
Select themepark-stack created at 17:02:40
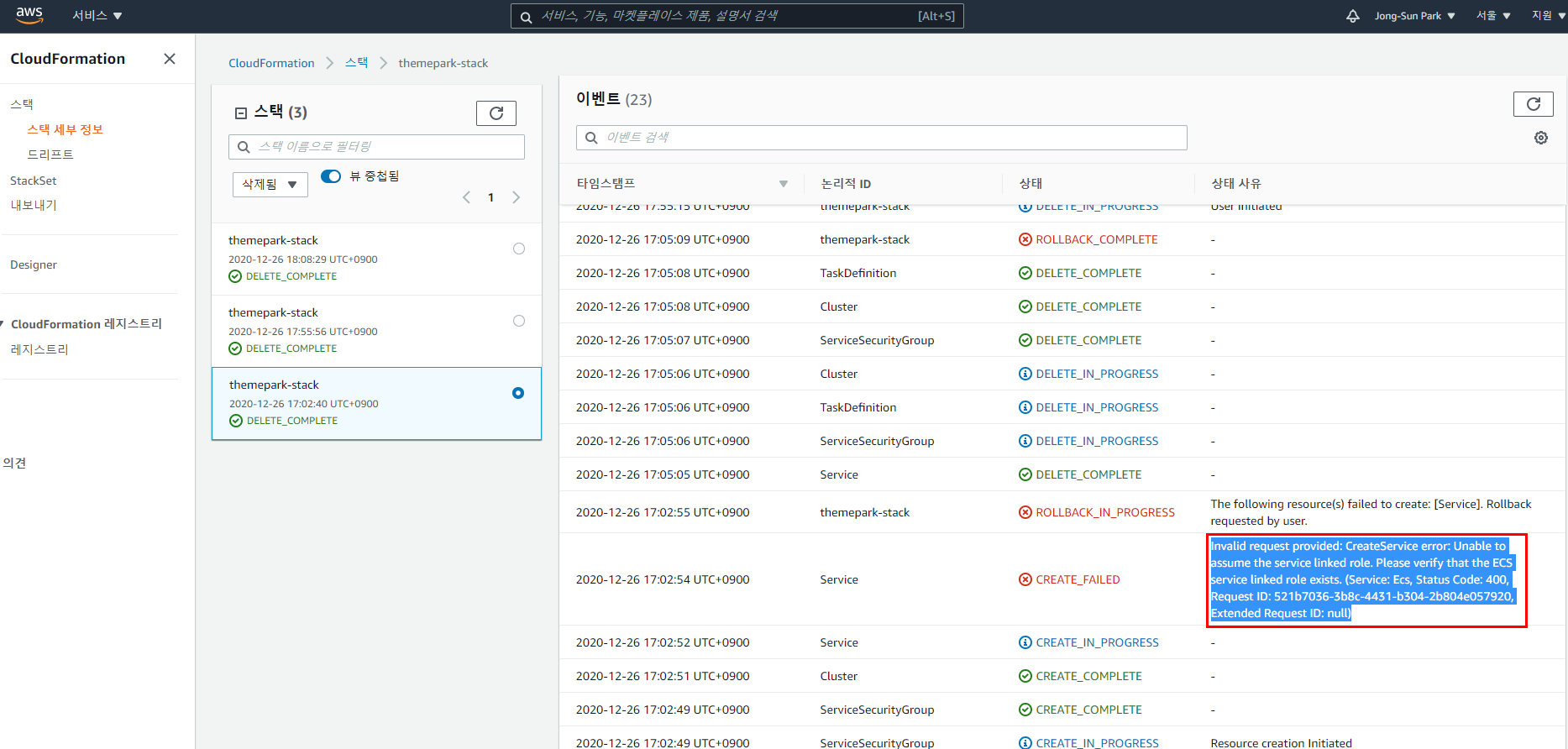518,393
